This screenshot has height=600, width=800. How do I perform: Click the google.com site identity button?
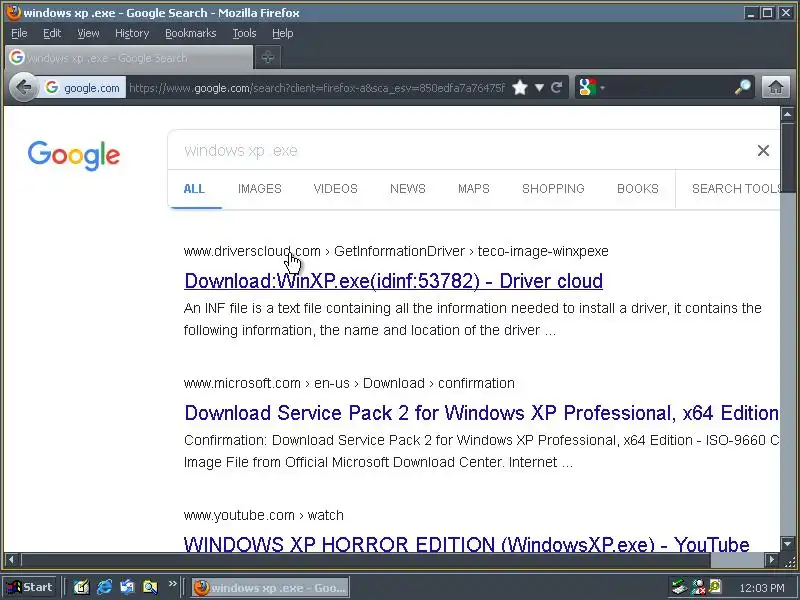83,88
